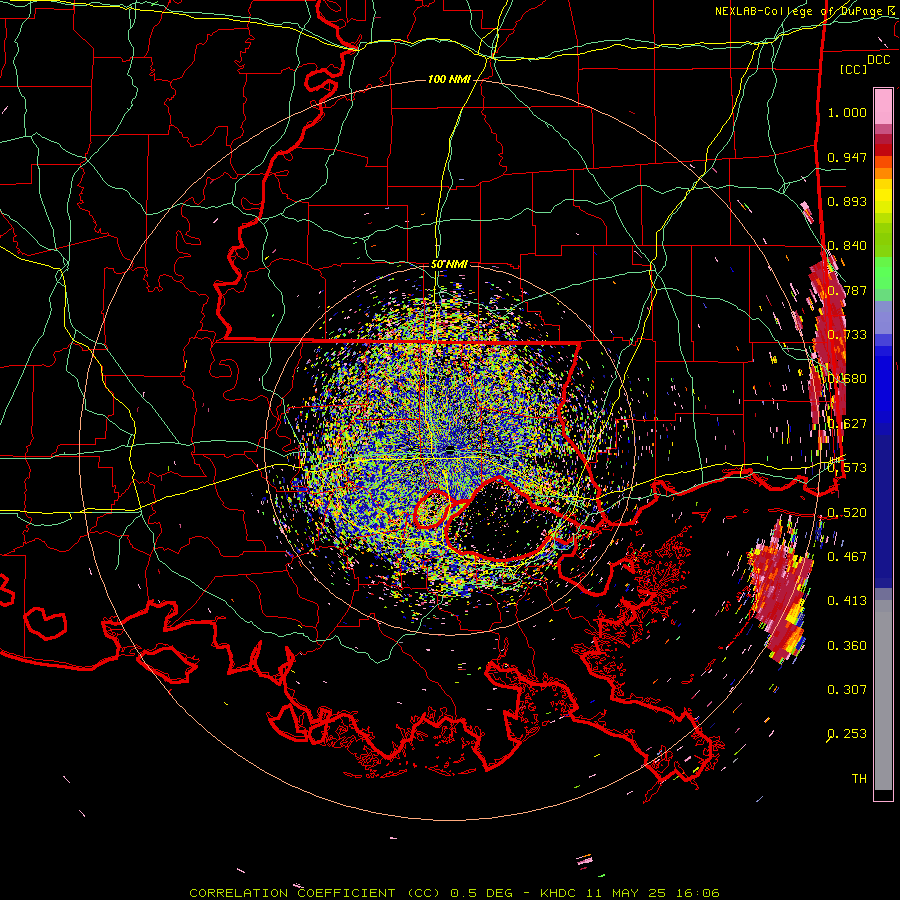The width and height of the screenshot is (900, 900).
Task: Click the 0.413 legend value
Action: 847,600
